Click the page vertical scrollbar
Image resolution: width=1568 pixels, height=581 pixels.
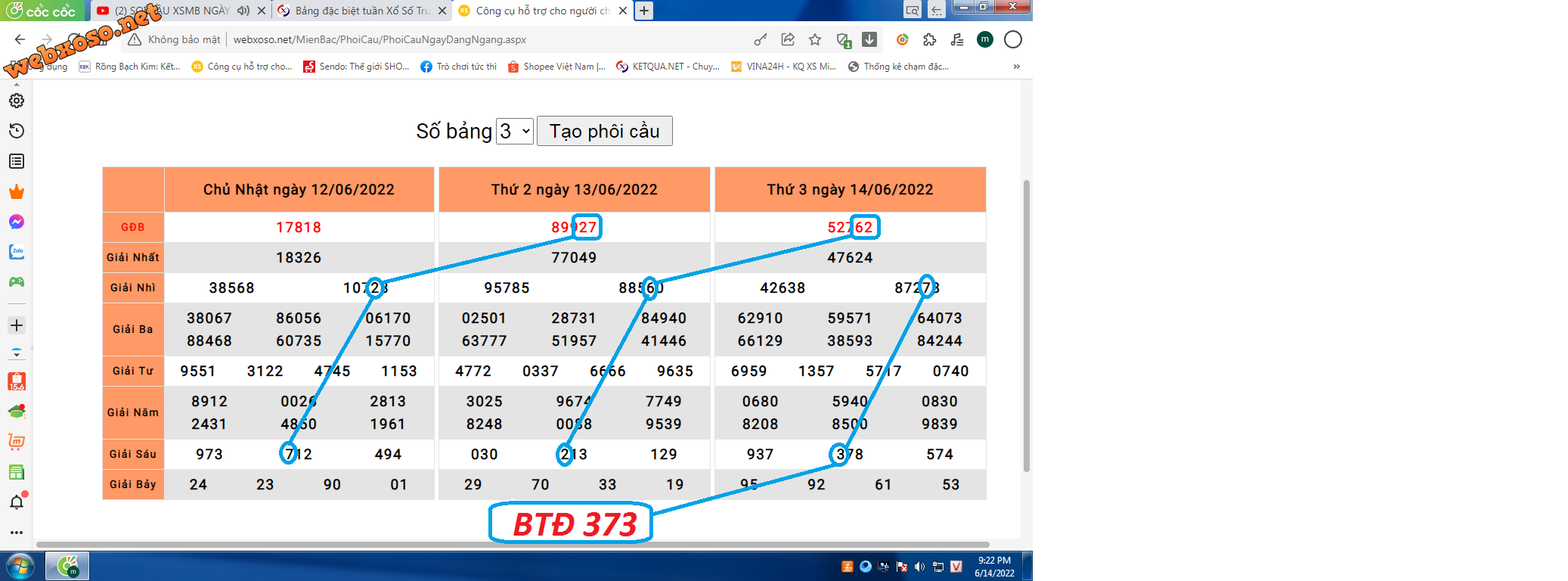(1026, 325)
